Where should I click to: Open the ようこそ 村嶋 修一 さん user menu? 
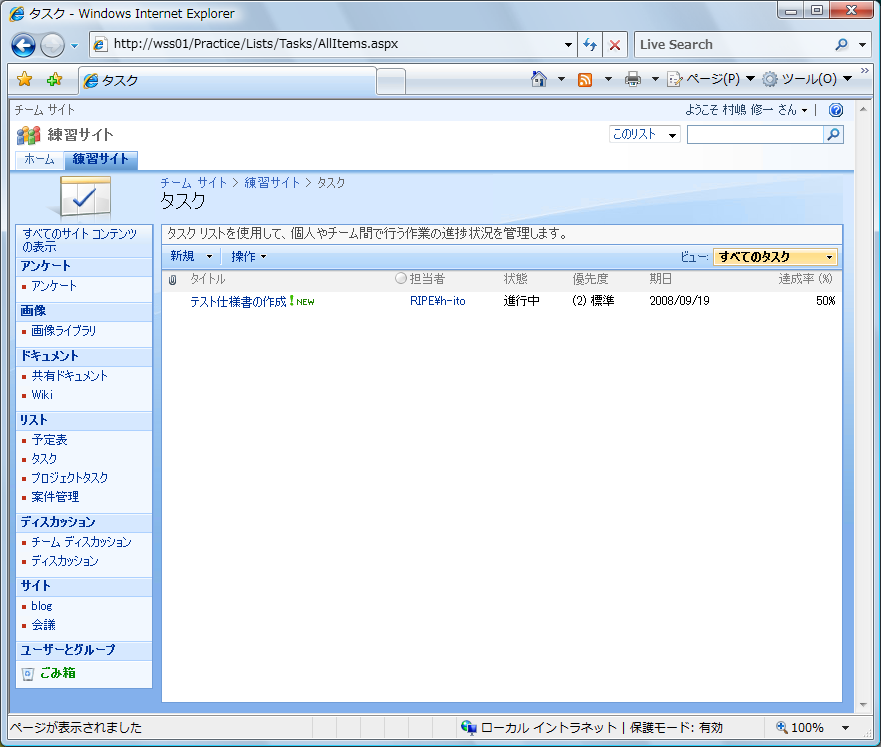(746, 110)
